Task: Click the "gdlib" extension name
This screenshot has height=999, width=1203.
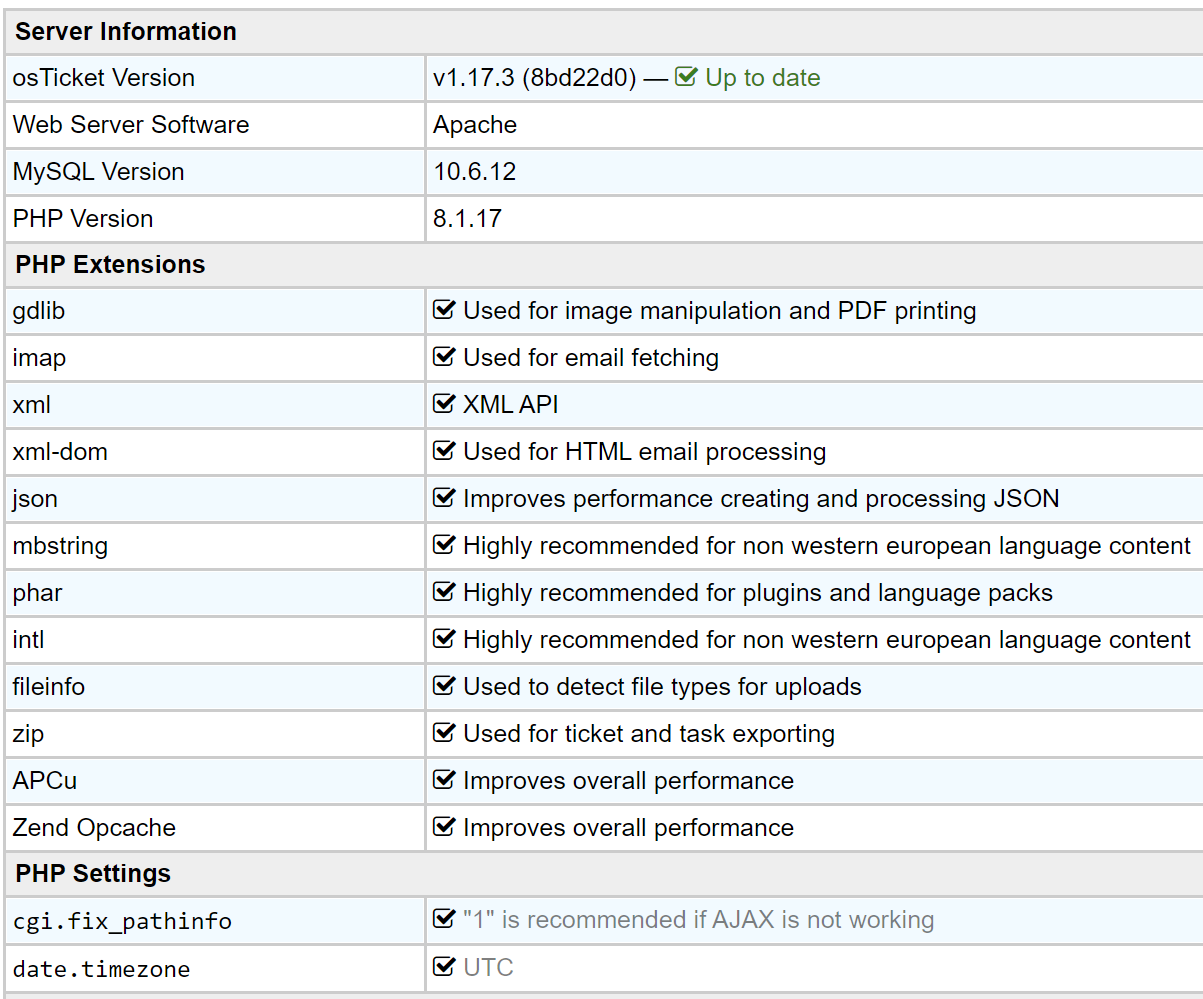Action: click(x=39, y=311)
